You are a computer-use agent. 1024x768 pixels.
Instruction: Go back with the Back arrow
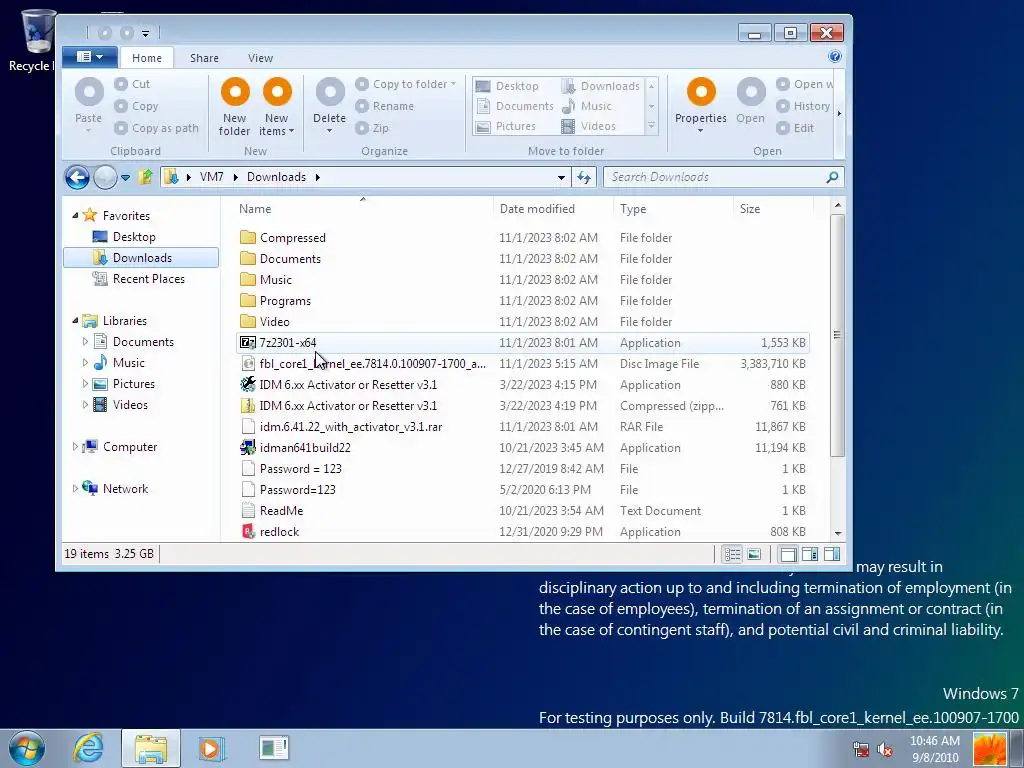[x=77, y=177]
